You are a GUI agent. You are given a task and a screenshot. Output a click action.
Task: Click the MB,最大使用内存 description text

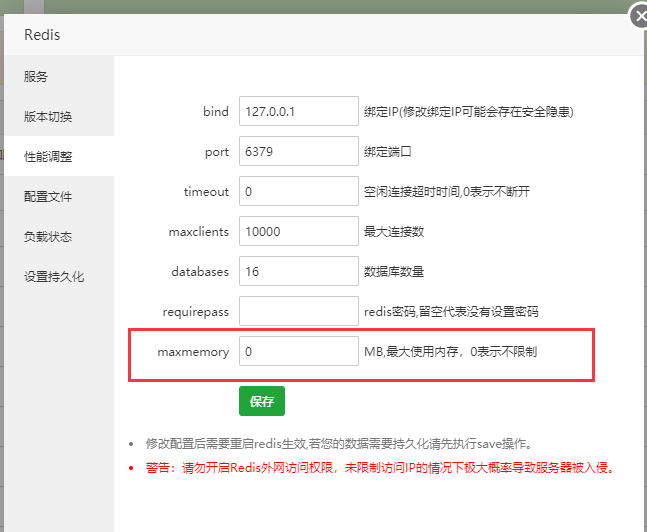[450, 352]
